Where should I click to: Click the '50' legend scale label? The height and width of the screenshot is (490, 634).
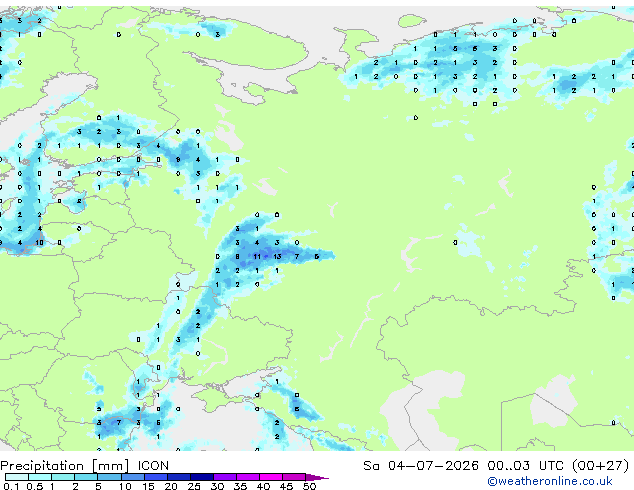click(309, 486)
